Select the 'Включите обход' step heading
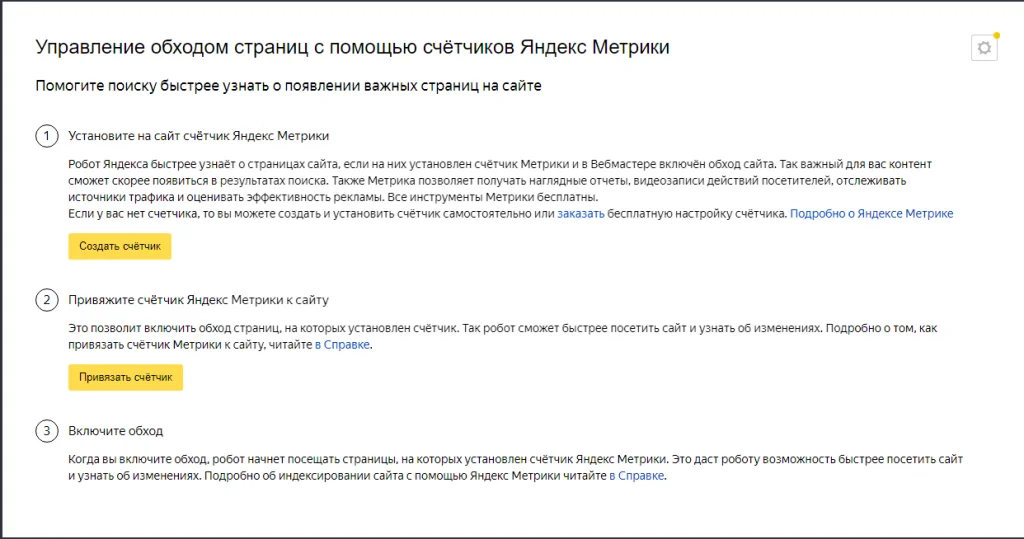The height and width of the screenshot is (539, 1024). (115, 431)
